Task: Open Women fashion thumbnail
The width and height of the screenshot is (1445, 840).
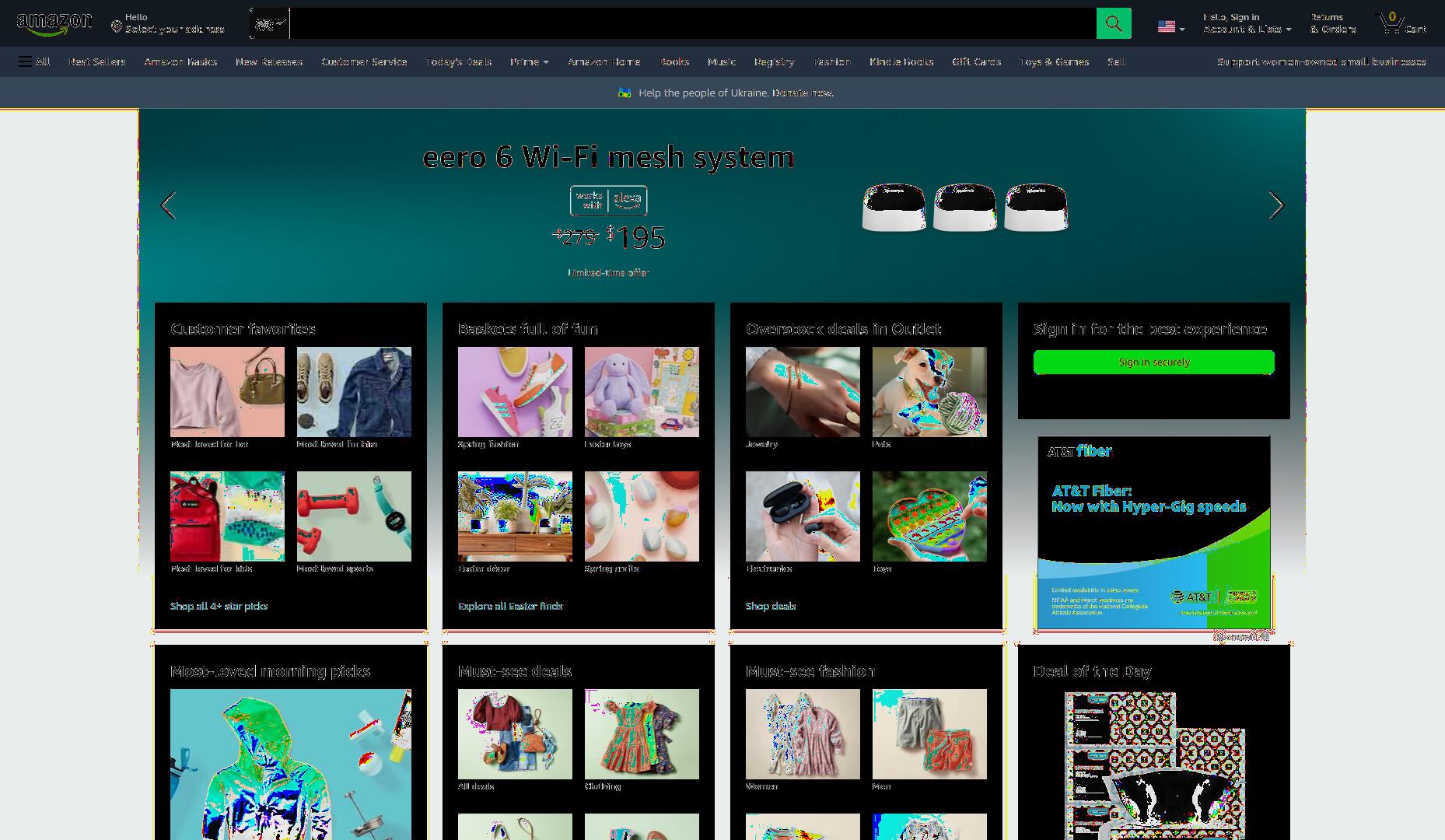Action: click(803, 734)
